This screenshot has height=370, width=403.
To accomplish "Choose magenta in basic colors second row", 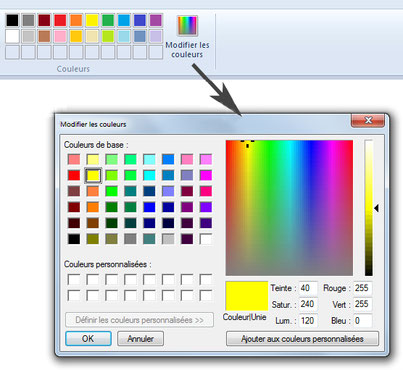I will [206, 175].
